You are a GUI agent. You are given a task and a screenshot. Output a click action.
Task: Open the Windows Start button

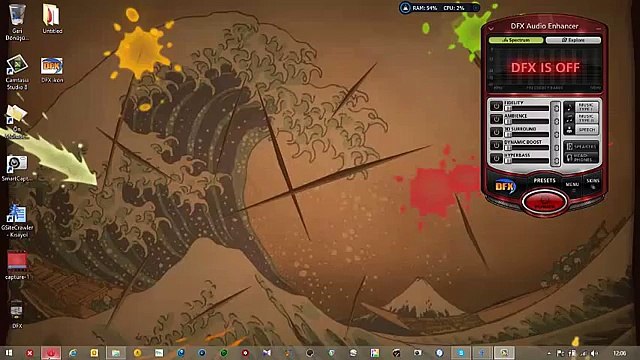[x=9, y=353]
